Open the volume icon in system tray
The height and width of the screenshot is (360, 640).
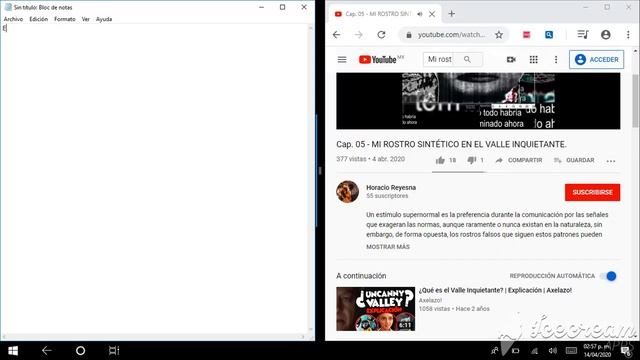[x=553, y=351]
